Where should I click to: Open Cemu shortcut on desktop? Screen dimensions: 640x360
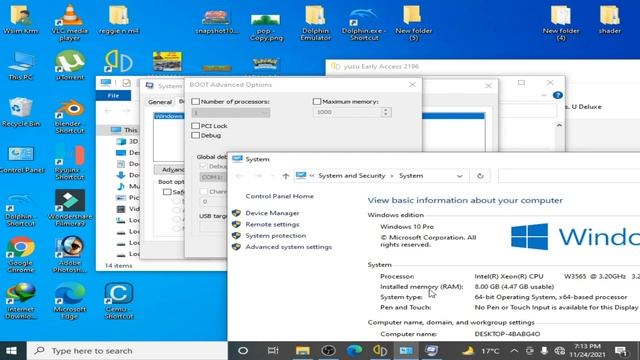coord(119,301)
